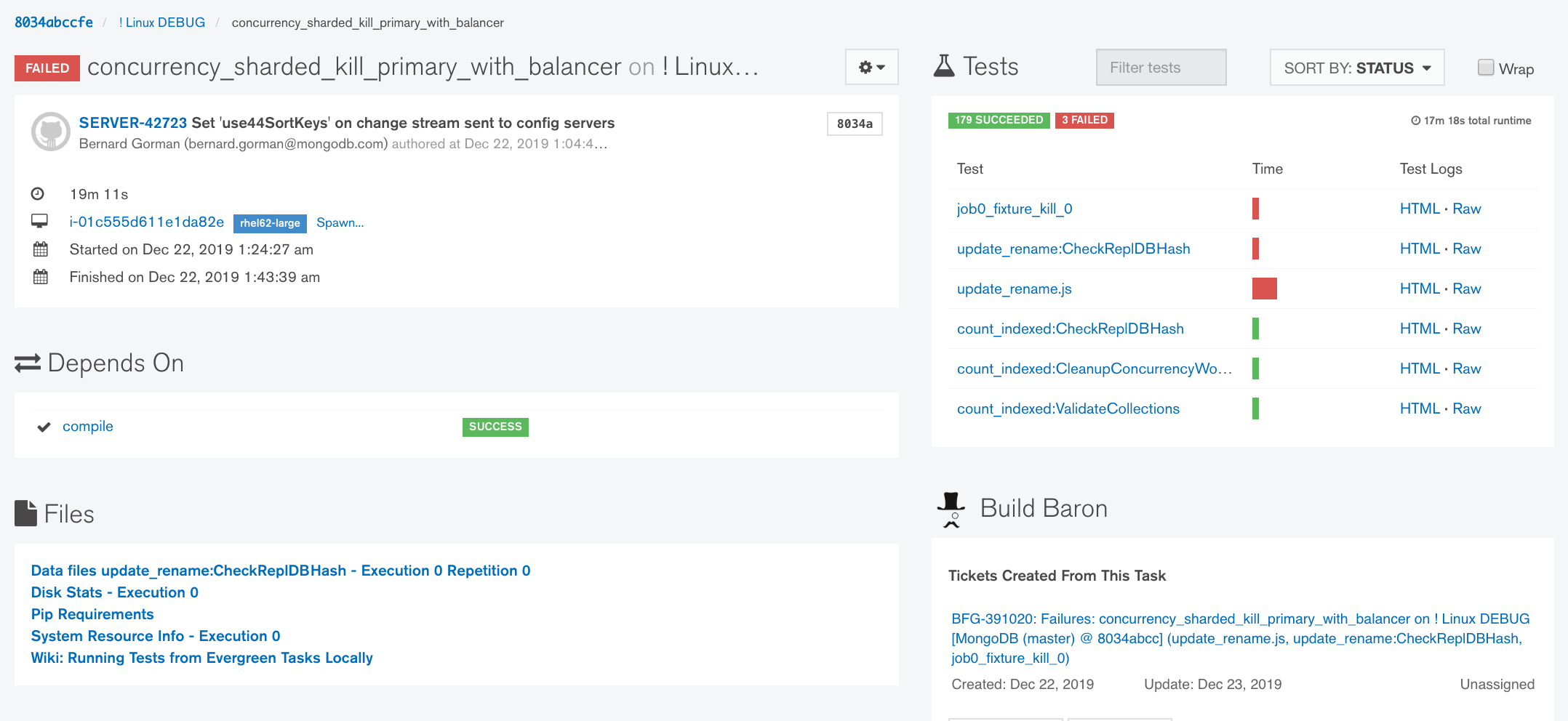Focus the Filter tests input field
The height and width of the screenshot is (721, 1568).
pos(1161,68)
